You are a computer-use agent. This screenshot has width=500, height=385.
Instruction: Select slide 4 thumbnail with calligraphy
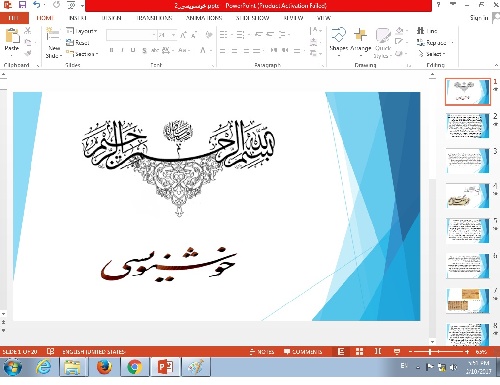[468, 196]
